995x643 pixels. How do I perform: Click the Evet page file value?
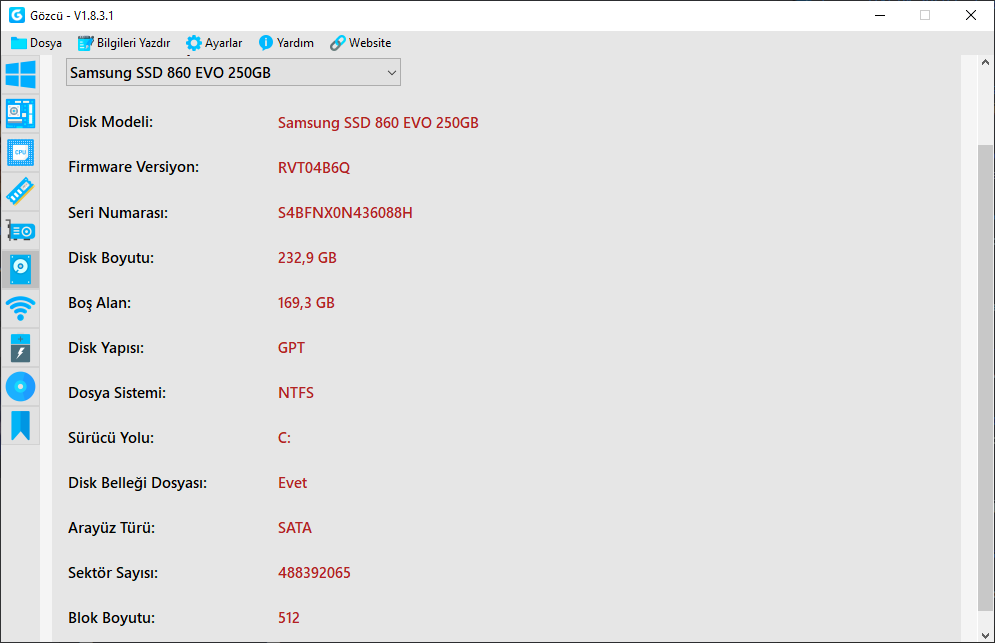point(293,483)
